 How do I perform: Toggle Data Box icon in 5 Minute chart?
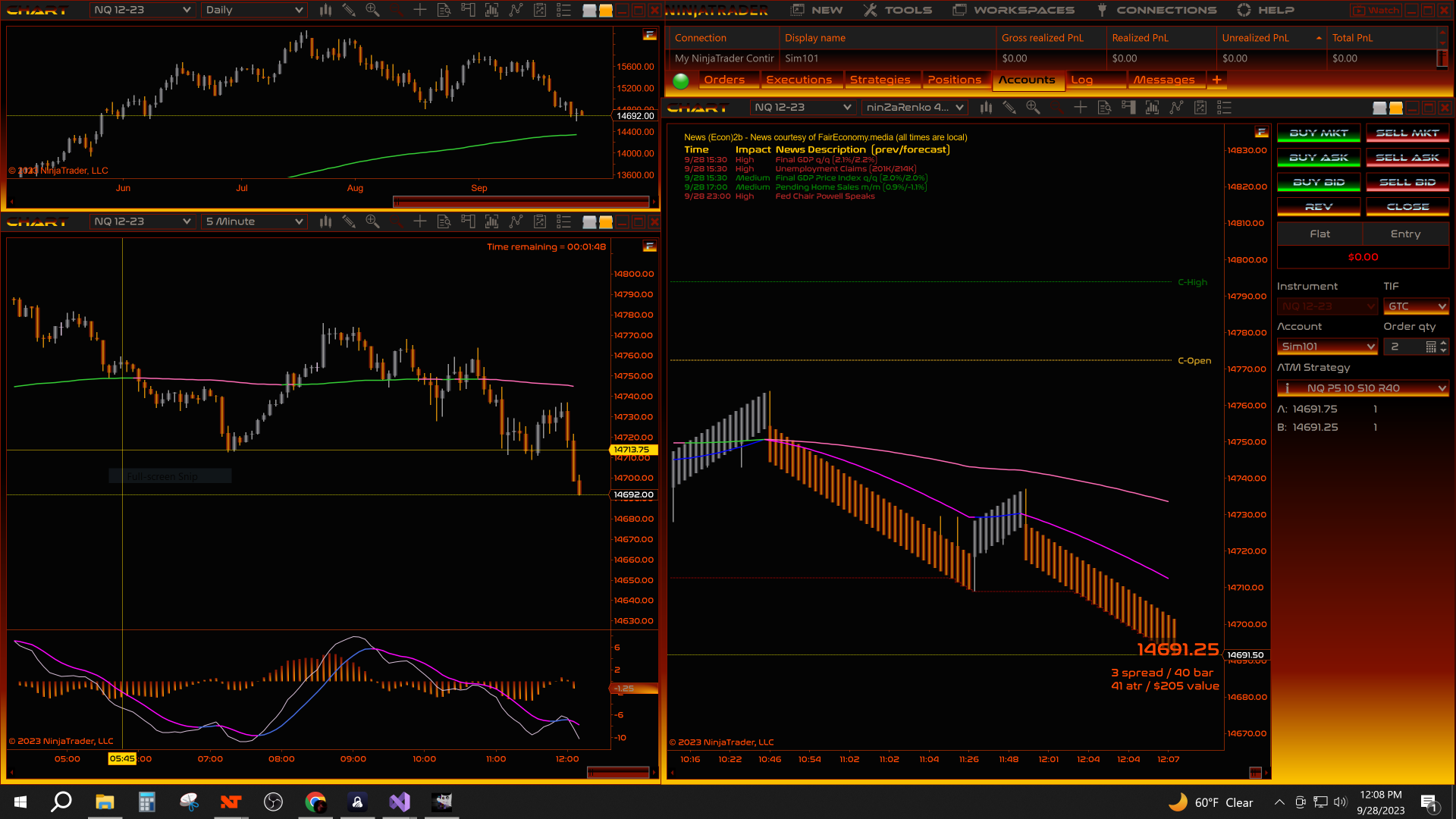444,221
